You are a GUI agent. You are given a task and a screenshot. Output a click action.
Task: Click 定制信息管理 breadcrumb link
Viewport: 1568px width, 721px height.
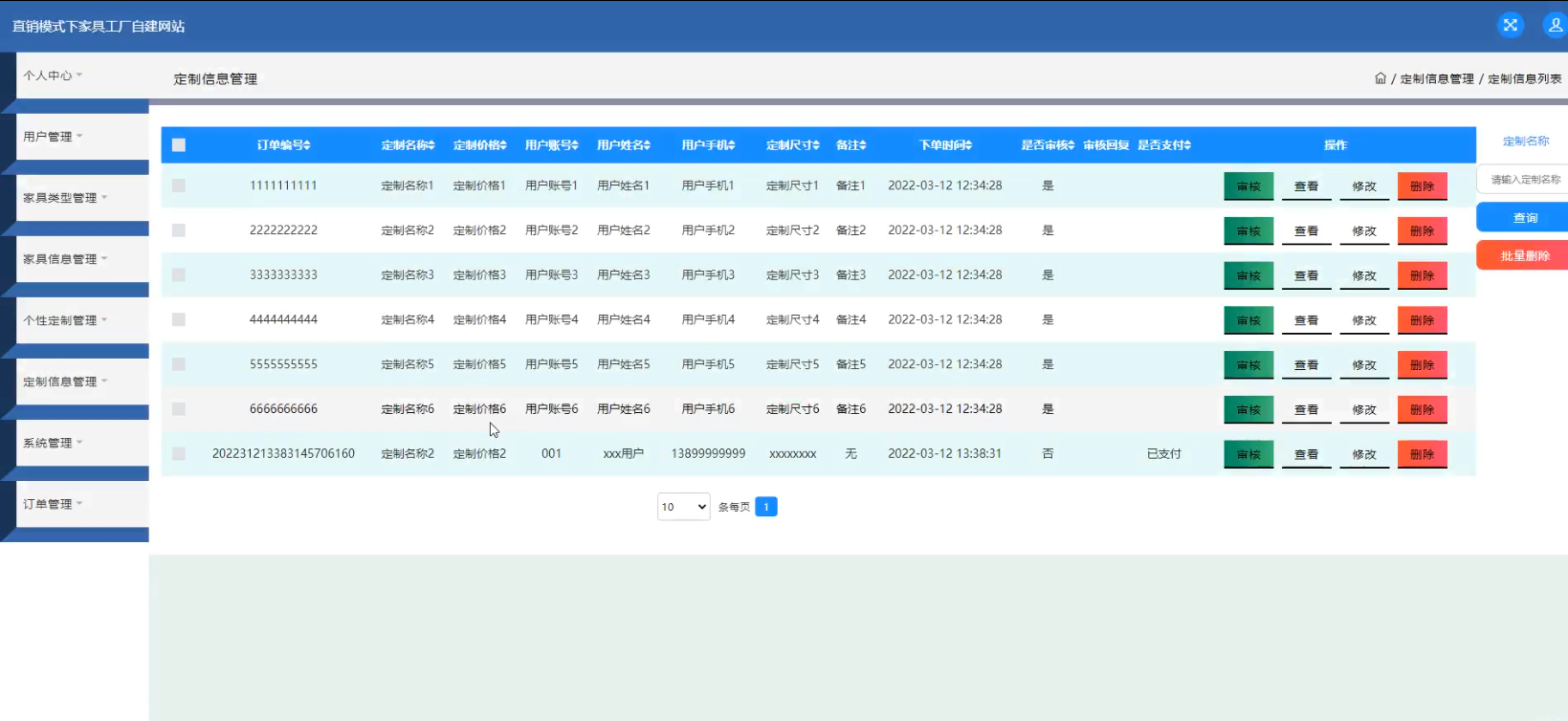tap(1437, 78)
